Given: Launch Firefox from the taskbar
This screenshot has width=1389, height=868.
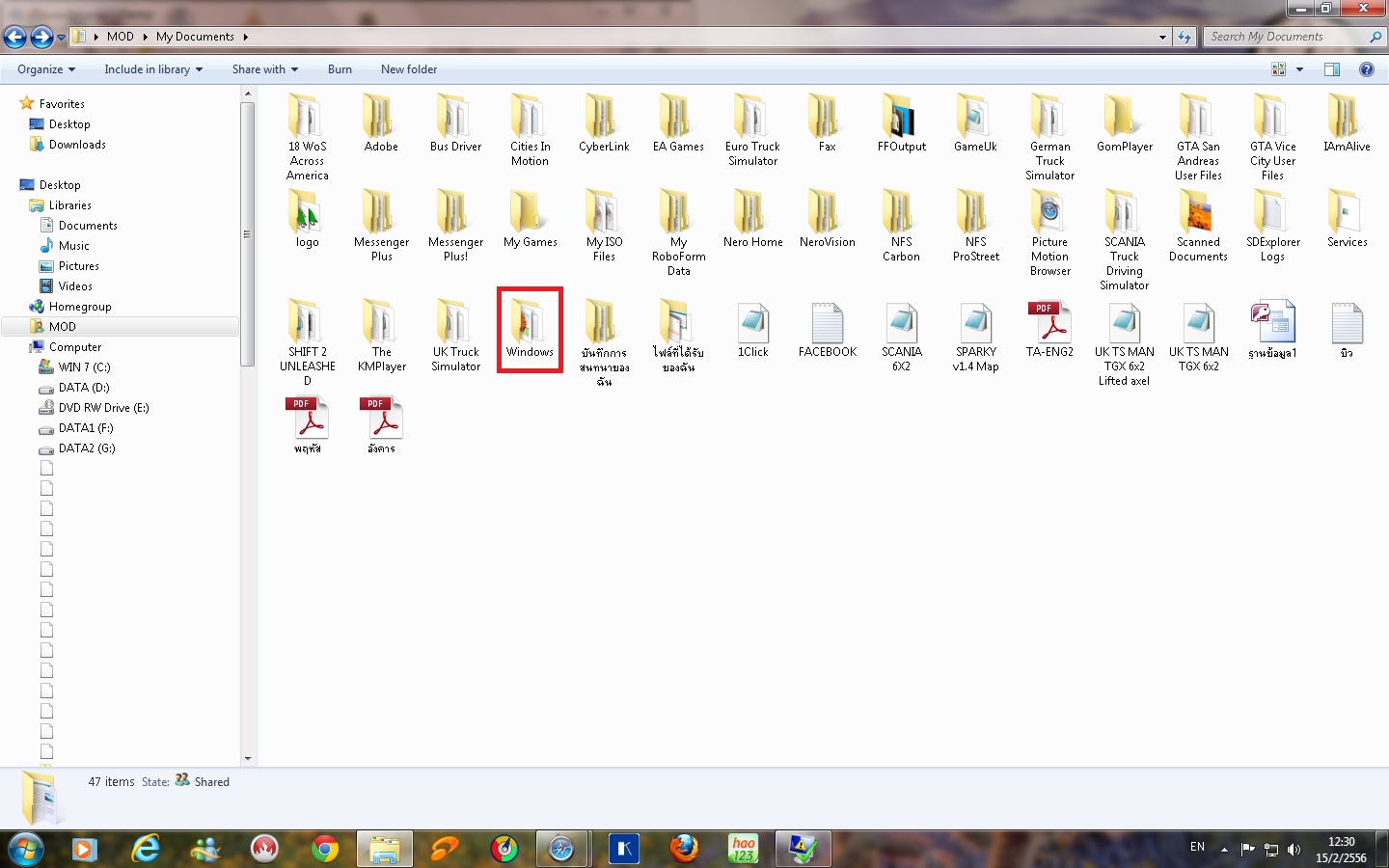Looking at the screenshot, I should click(x=684, y=849).
